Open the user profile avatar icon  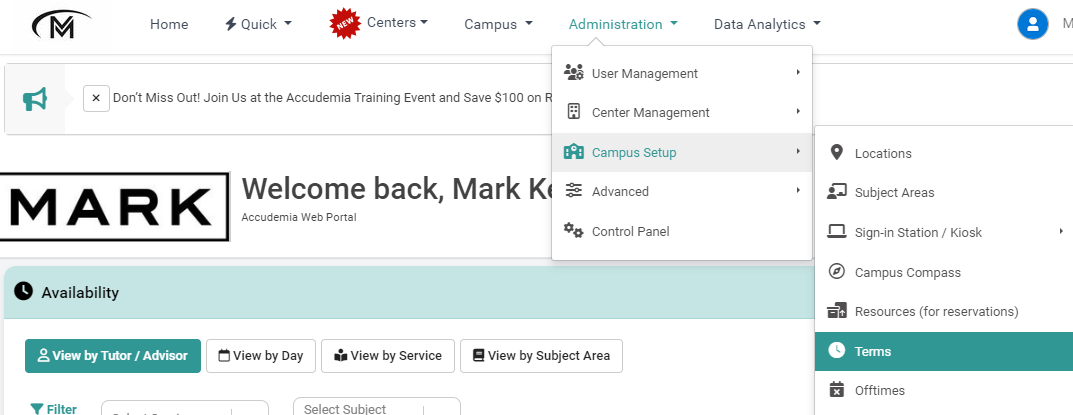click(1032, 24)
